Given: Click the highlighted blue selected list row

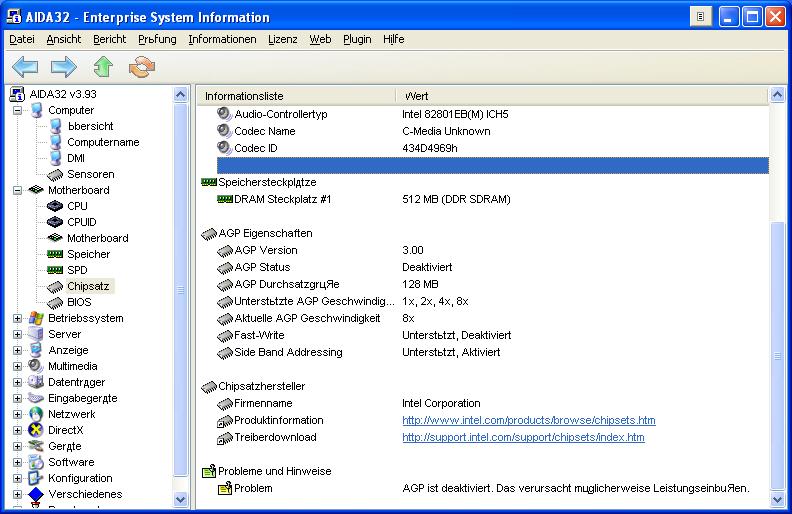Looking at the screenshot, I should tap(492, 165).
